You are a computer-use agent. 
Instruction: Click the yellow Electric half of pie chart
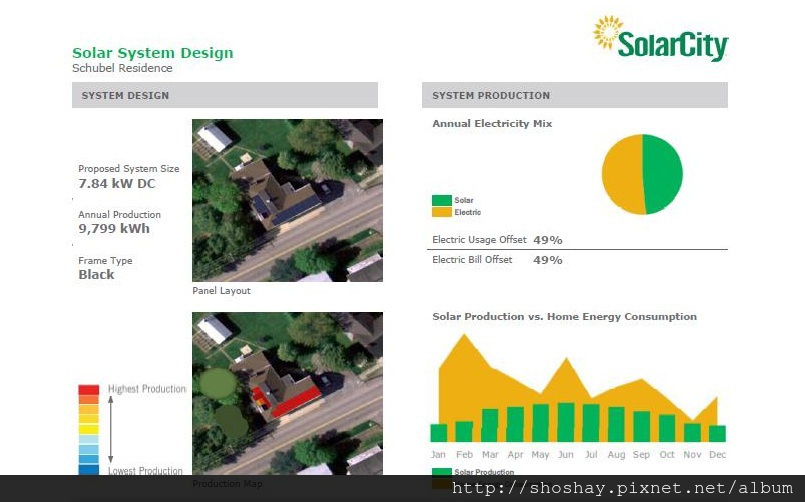[622, 174]
